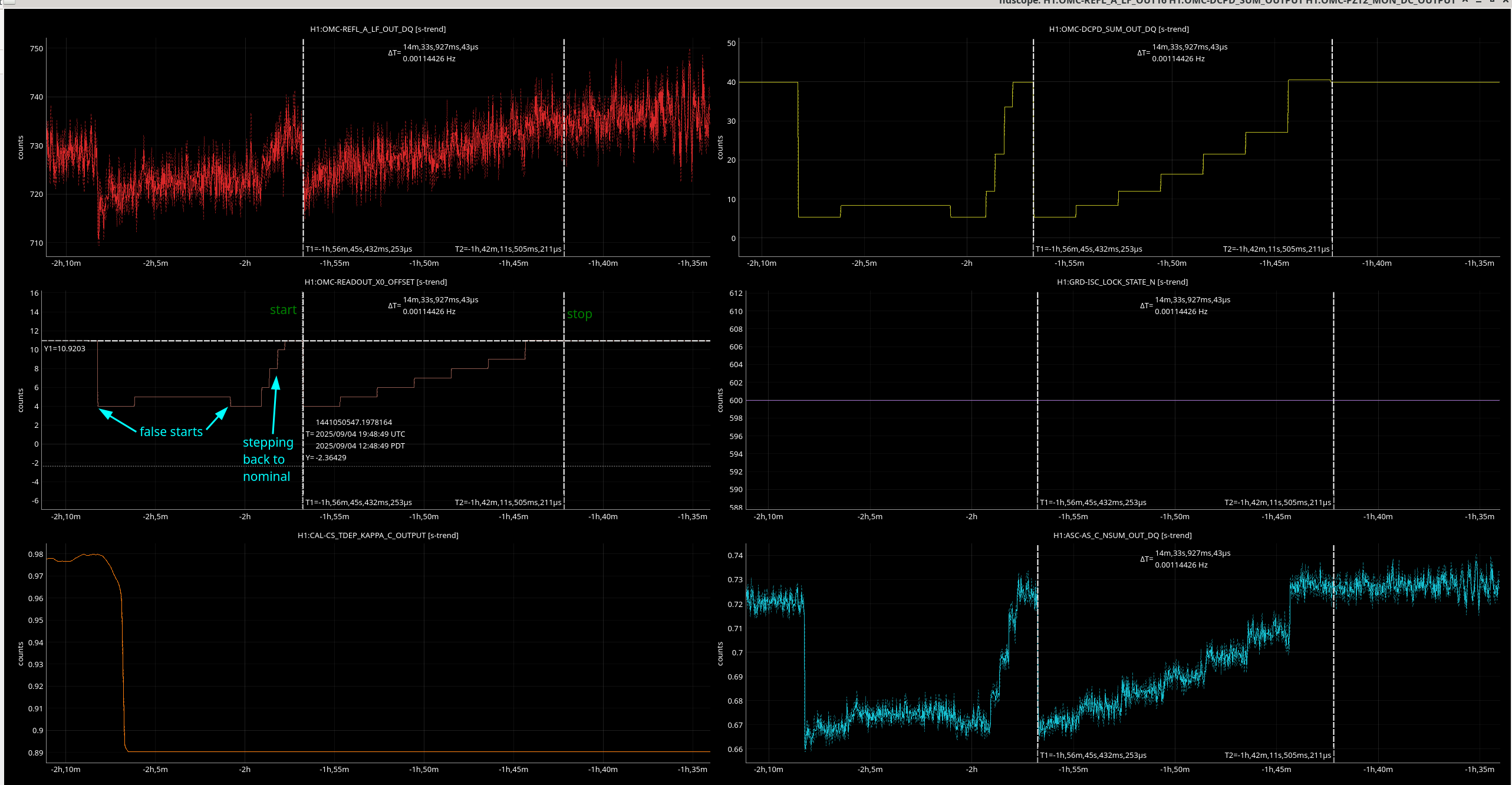
Task: Click the H1:OMC-READOUT_X0_OFFSET plot title
Action: (x=375, y=282)
